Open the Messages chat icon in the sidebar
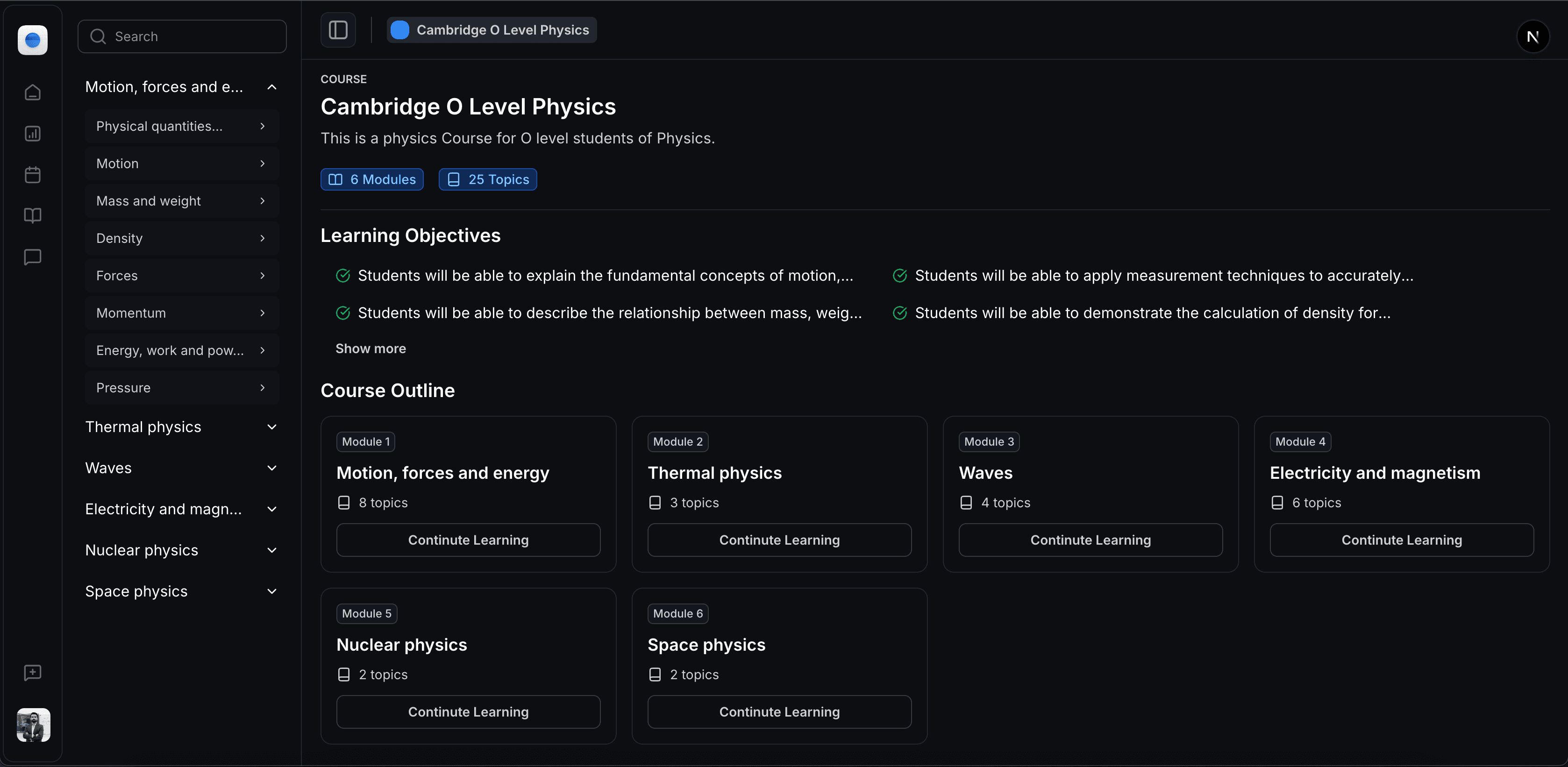This screenshot has width=1568, height=767. click(x=32, y=257)
